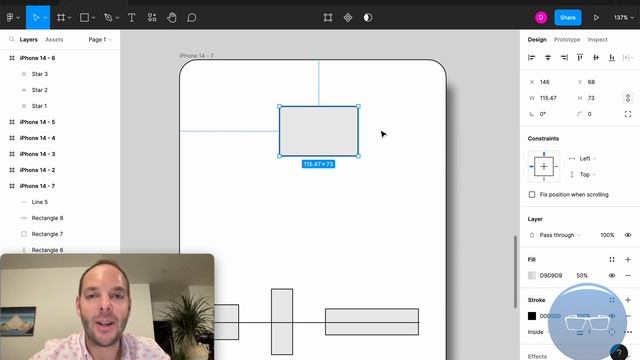Open the Inspect tab
Screen dimensions: 640x360
pyautogui.click(x=598, y=40)
